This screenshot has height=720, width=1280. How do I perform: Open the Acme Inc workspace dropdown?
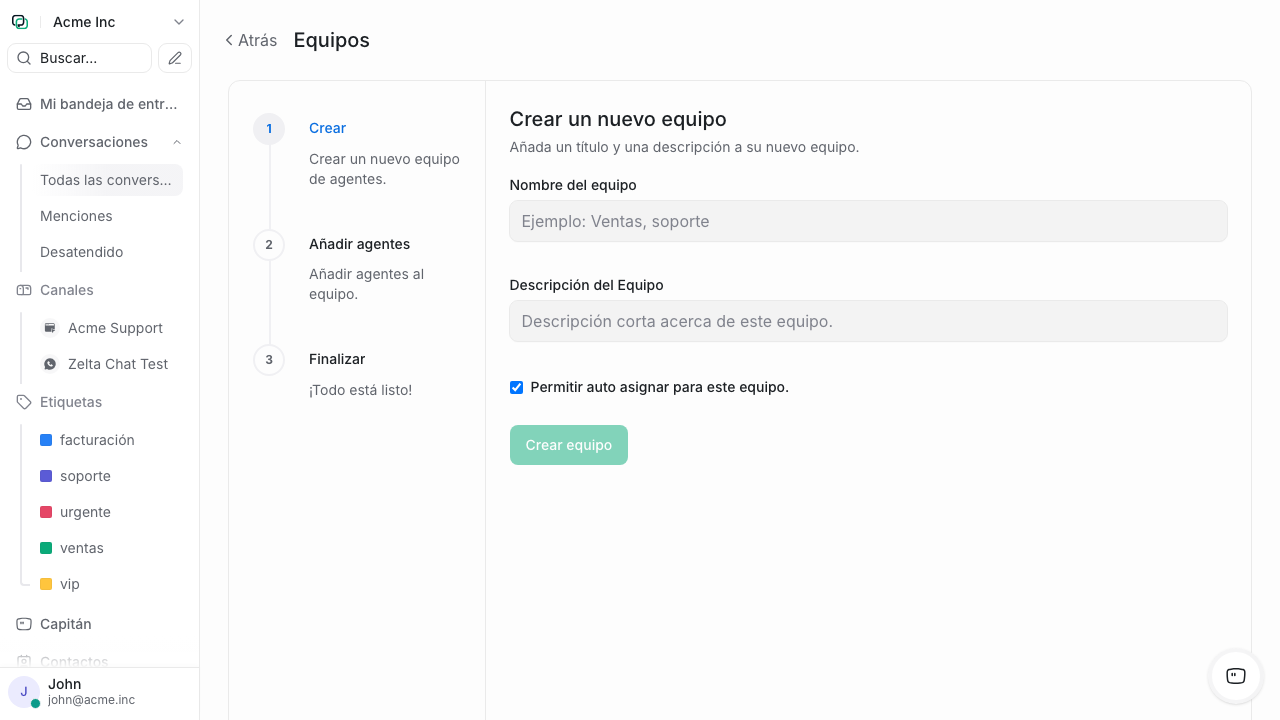point(178,21)
